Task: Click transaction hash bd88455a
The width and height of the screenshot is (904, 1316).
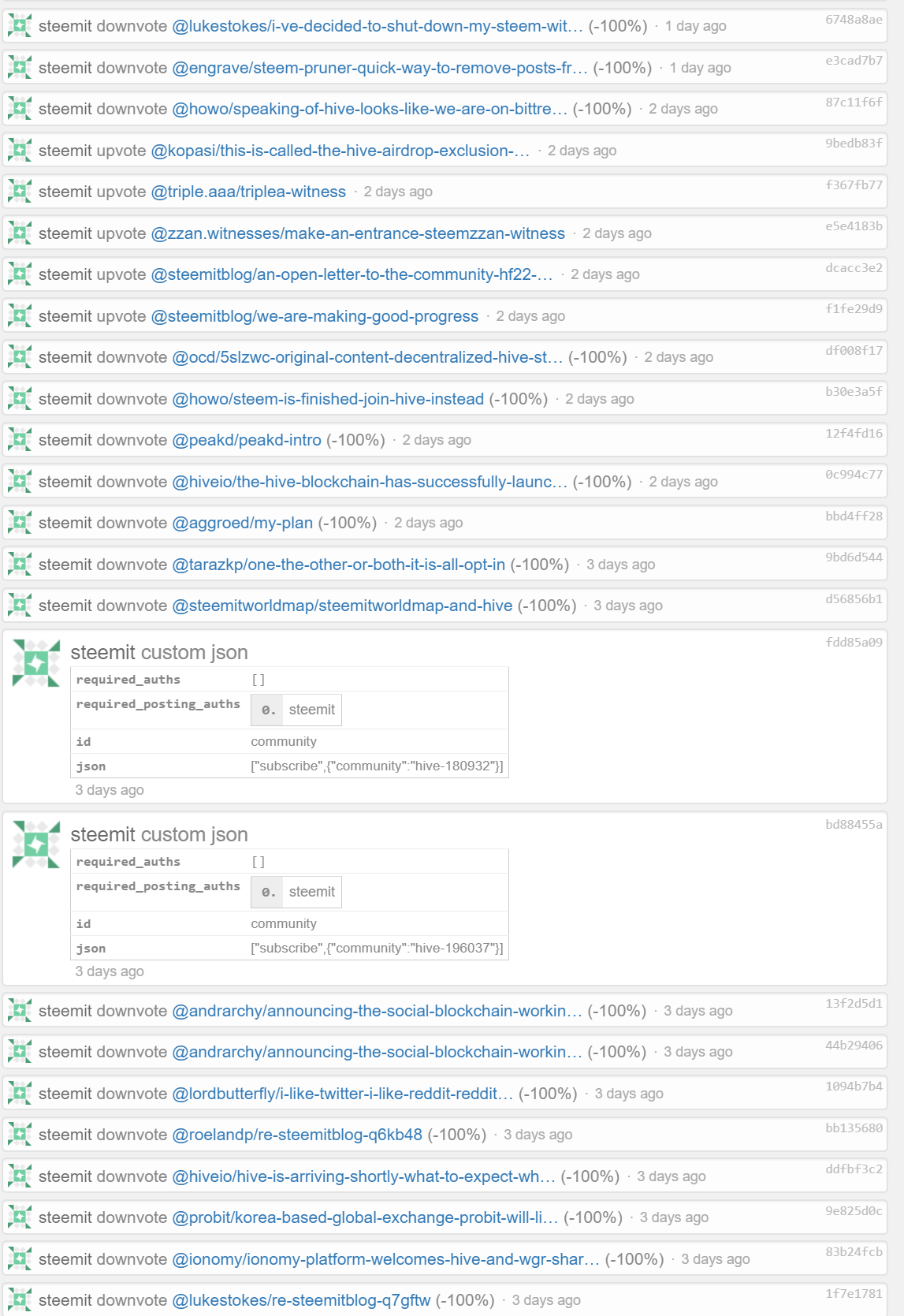Action: (854, 825)
